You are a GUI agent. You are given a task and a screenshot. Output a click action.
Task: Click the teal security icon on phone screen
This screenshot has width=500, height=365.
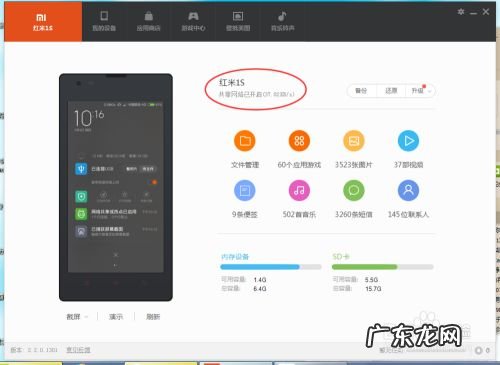[x=81, y=197]
